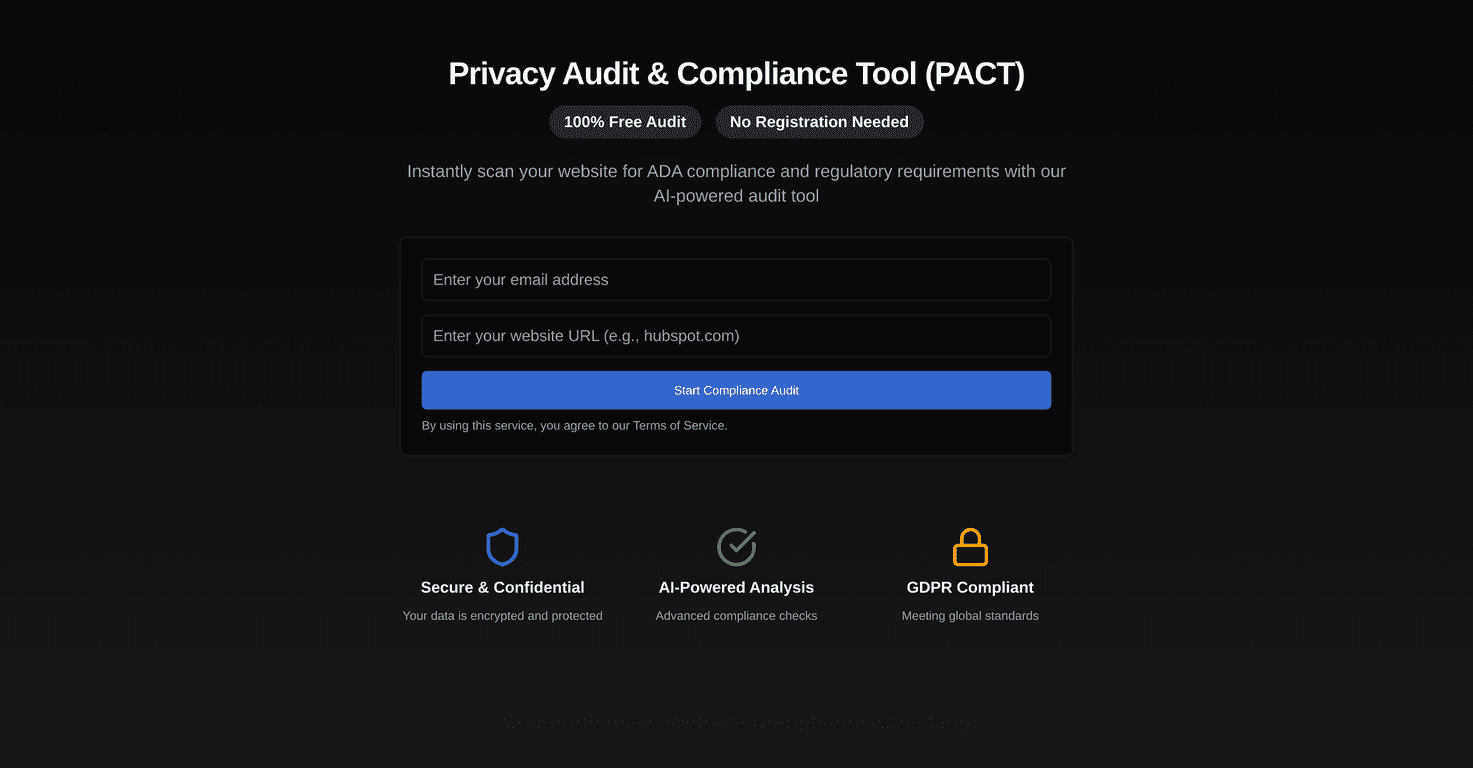1473x768 pixels.
Task: Select the Secure & Confidential heading
Action: point(502,588)
